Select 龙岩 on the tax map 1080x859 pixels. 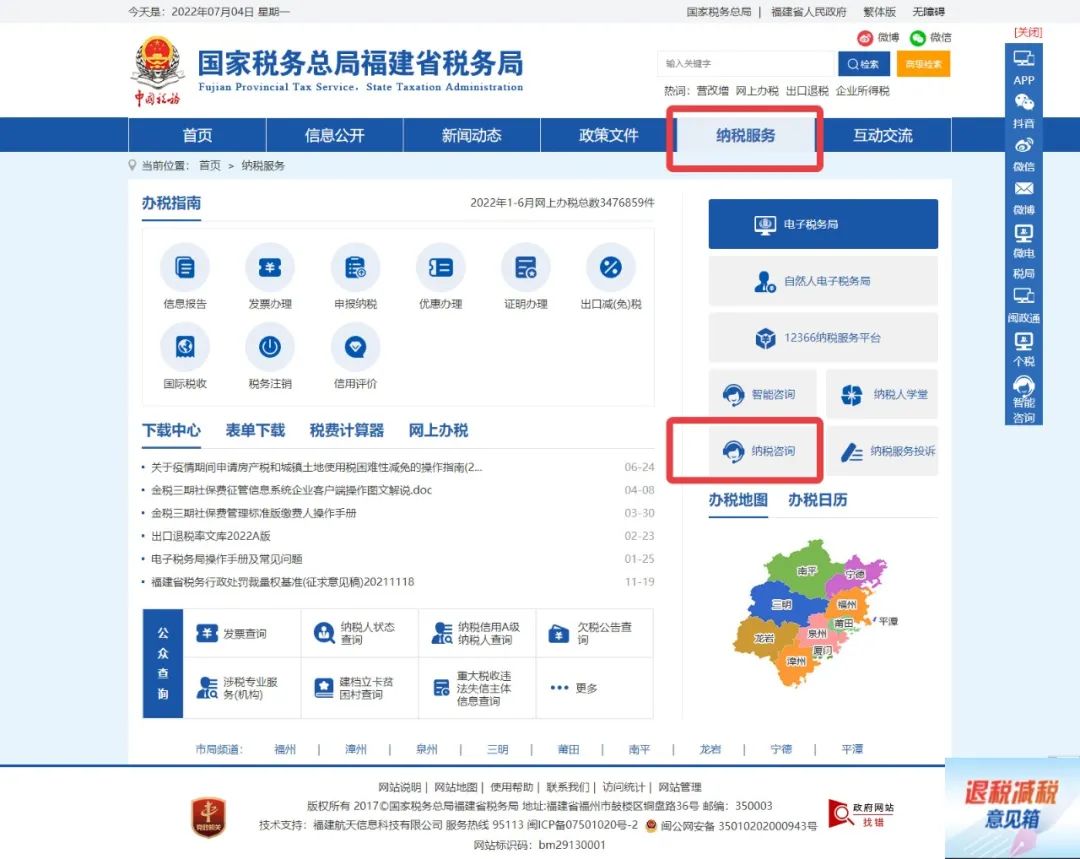(x=764, y=638)
